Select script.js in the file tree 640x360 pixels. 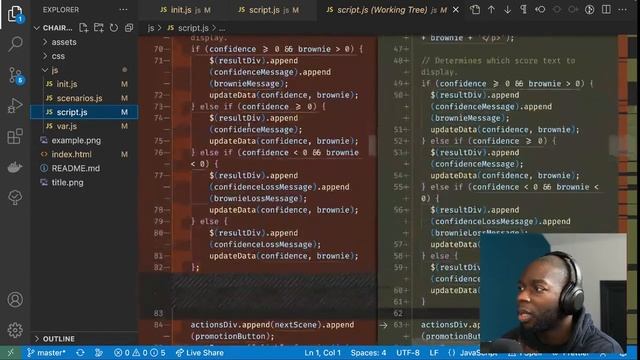click(84, 112)
